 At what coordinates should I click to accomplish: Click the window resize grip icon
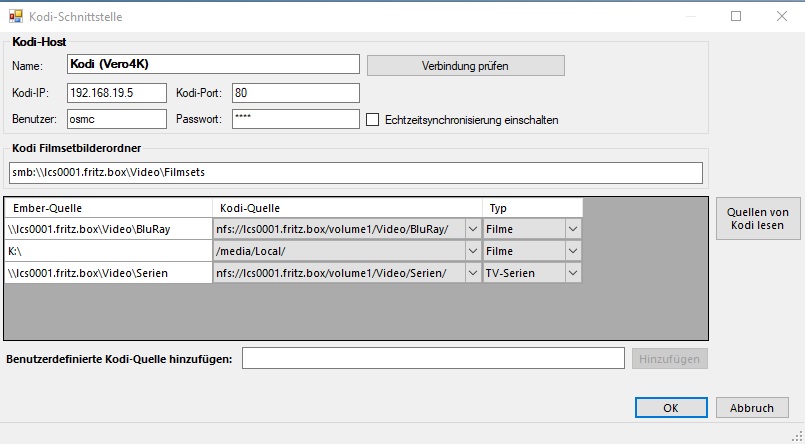coord(797,436)
